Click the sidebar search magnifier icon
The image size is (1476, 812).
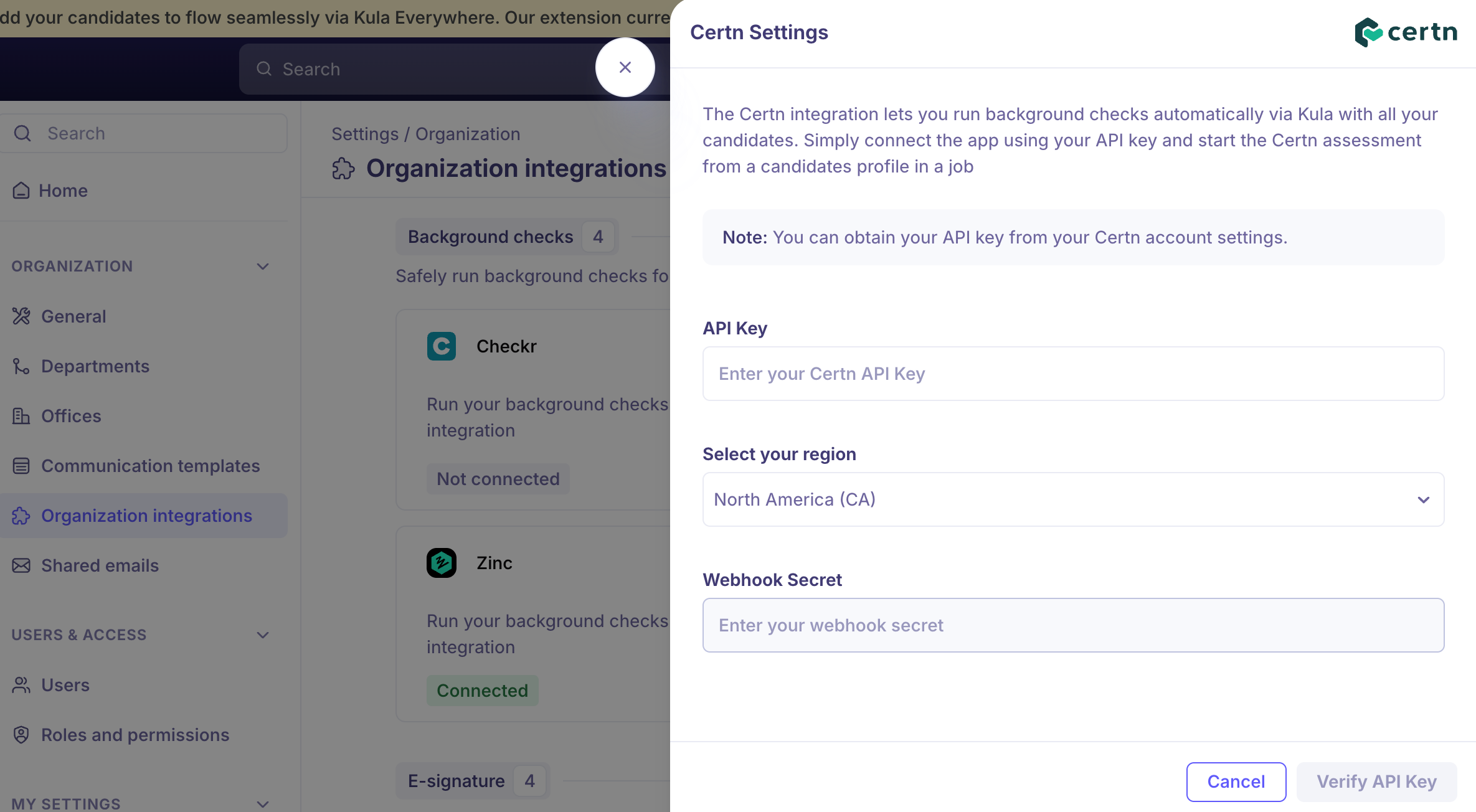[x=22, y=133]
